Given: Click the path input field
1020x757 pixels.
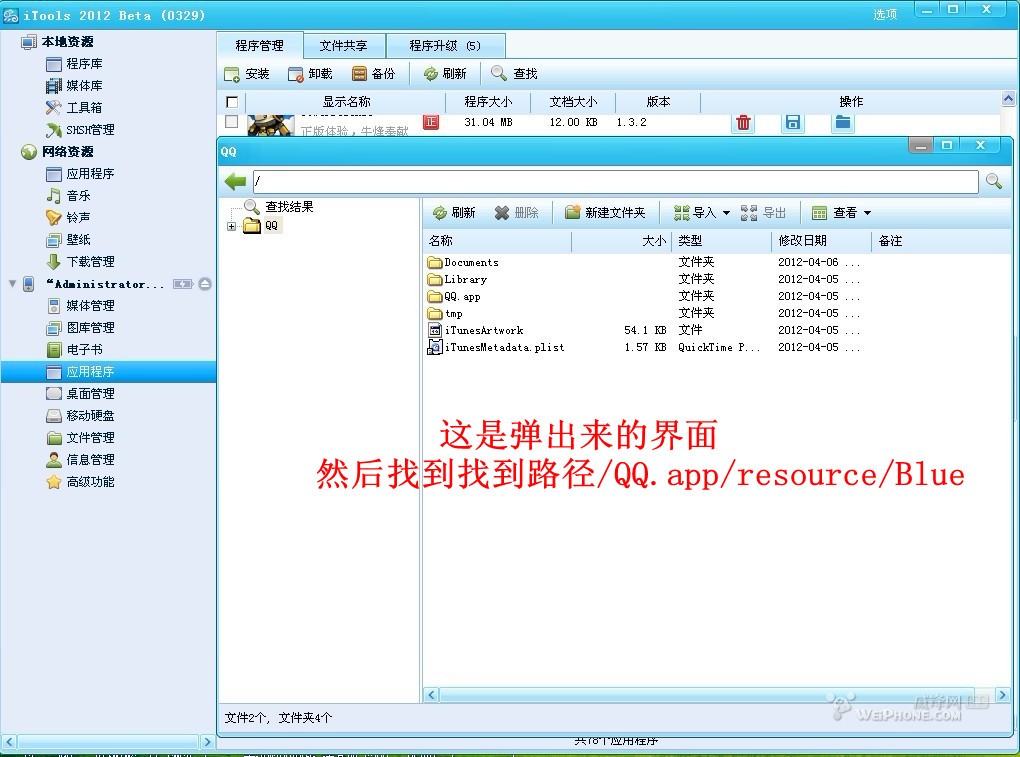Looking at the screenshot, I should (615, 181).
